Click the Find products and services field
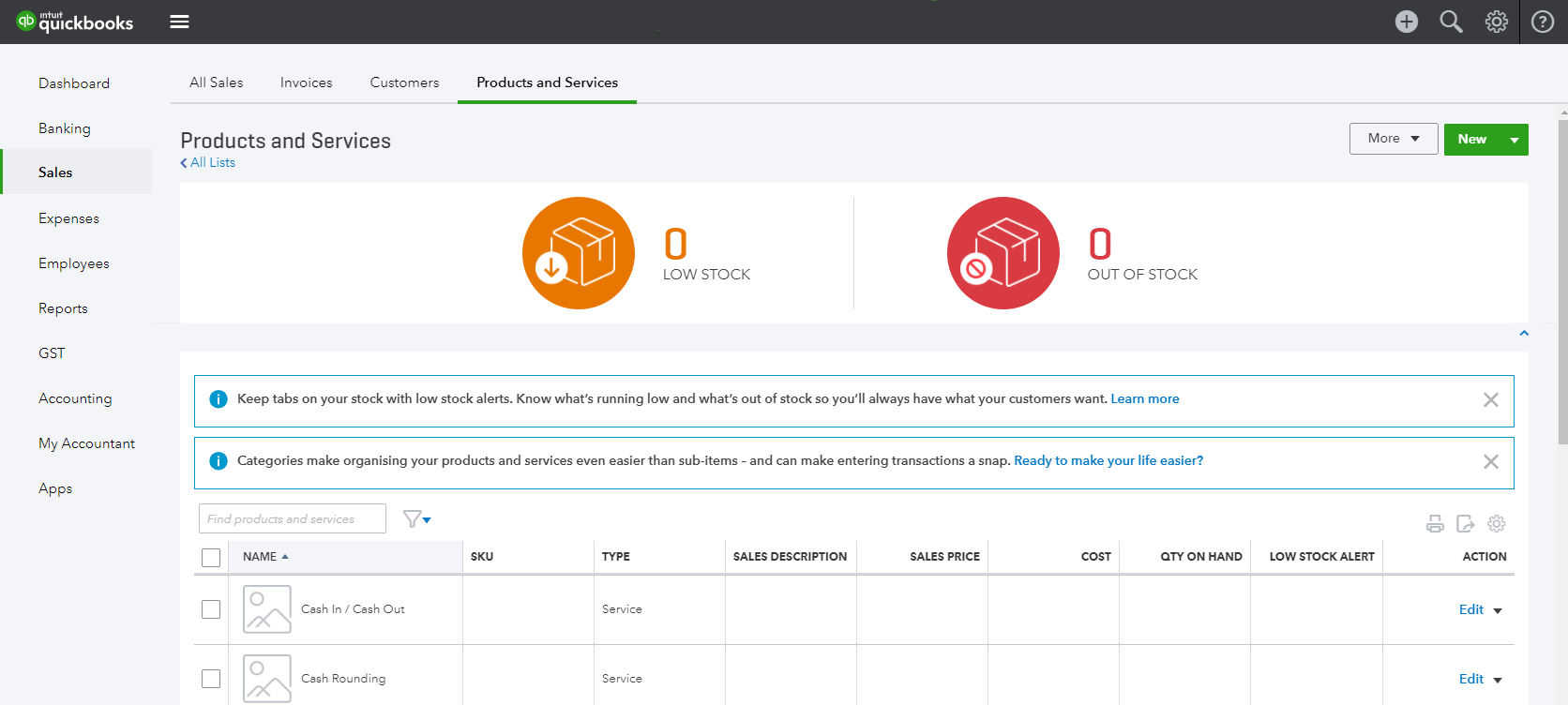 point(293,518)
